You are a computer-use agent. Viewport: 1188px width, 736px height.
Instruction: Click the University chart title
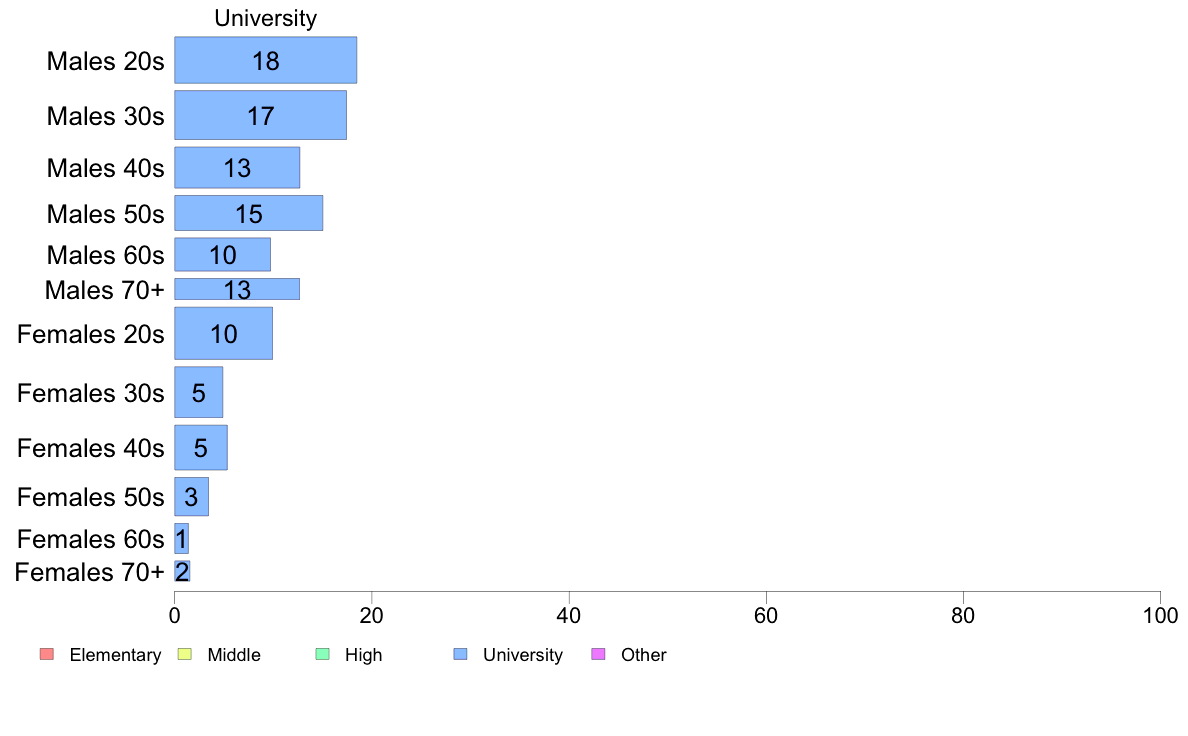click(265, 18)
